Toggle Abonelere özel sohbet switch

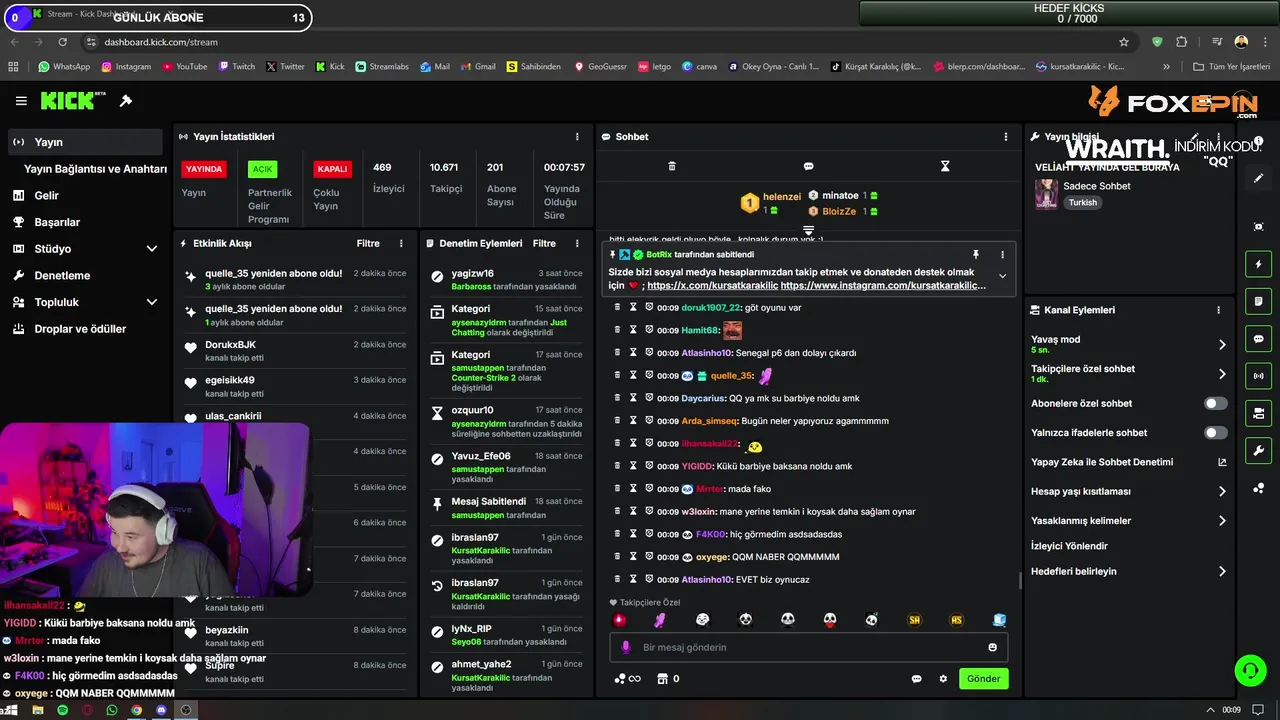tap(1215, 404)
